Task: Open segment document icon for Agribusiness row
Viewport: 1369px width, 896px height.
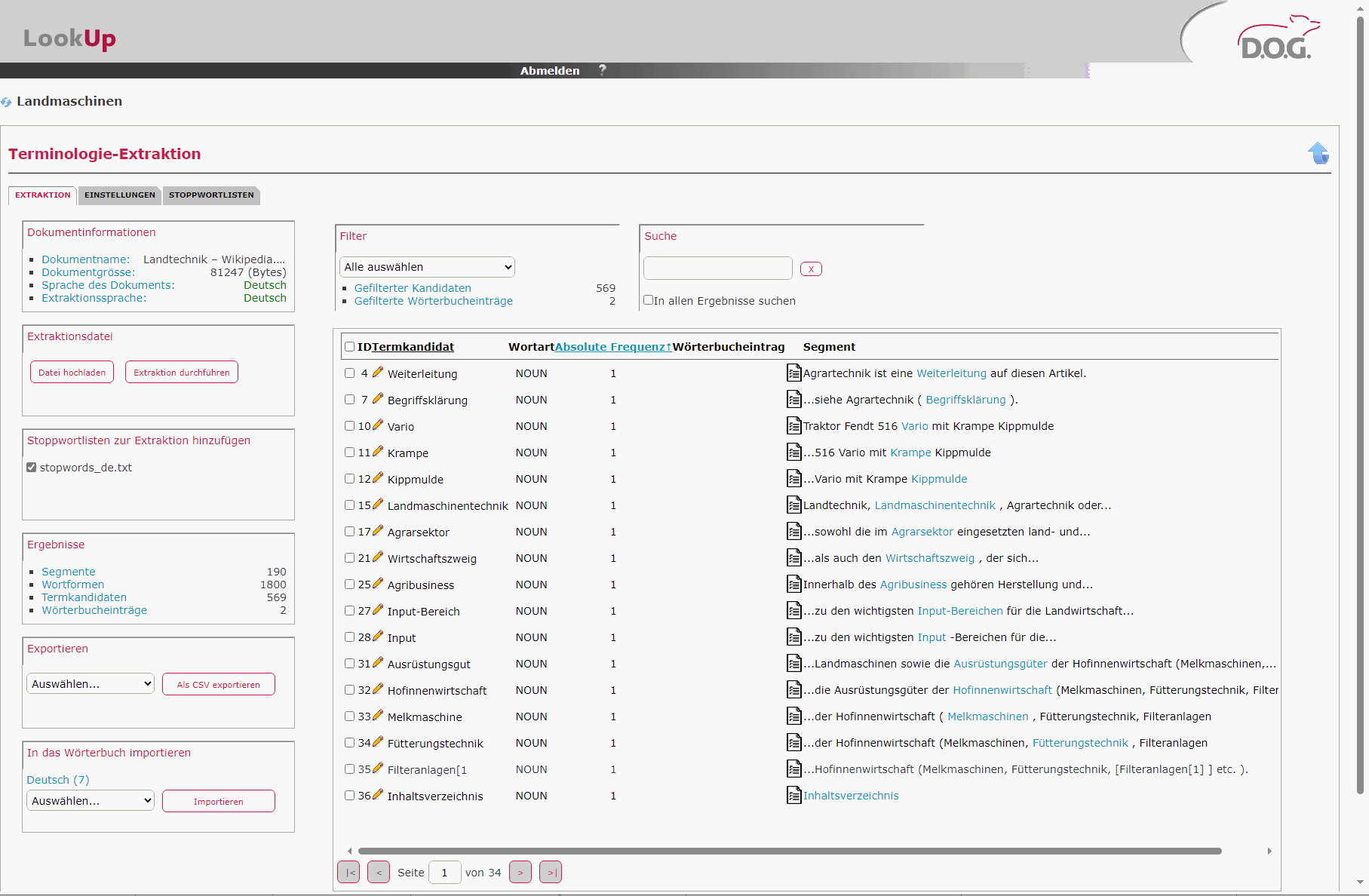Action: (793, 584)
